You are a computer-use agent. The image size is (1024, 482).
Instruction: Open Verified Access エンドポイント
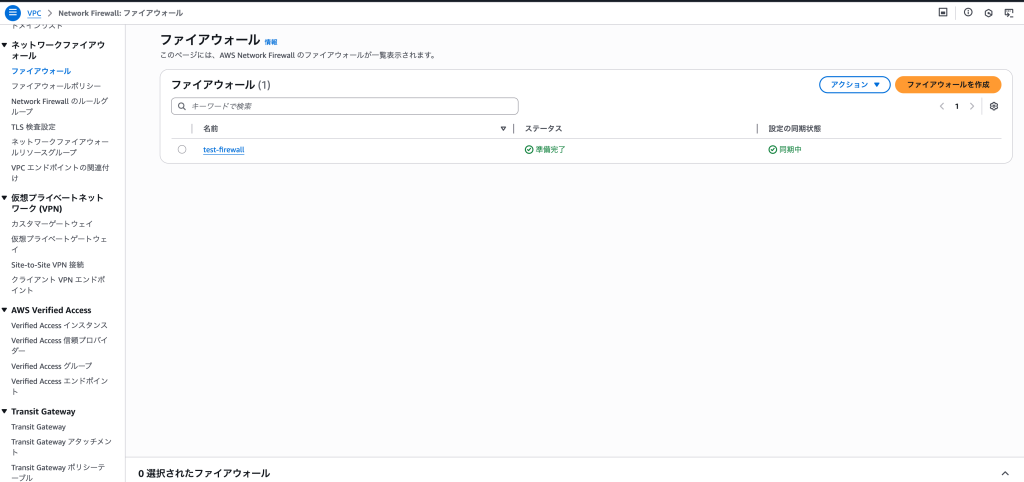pos(59,386)
